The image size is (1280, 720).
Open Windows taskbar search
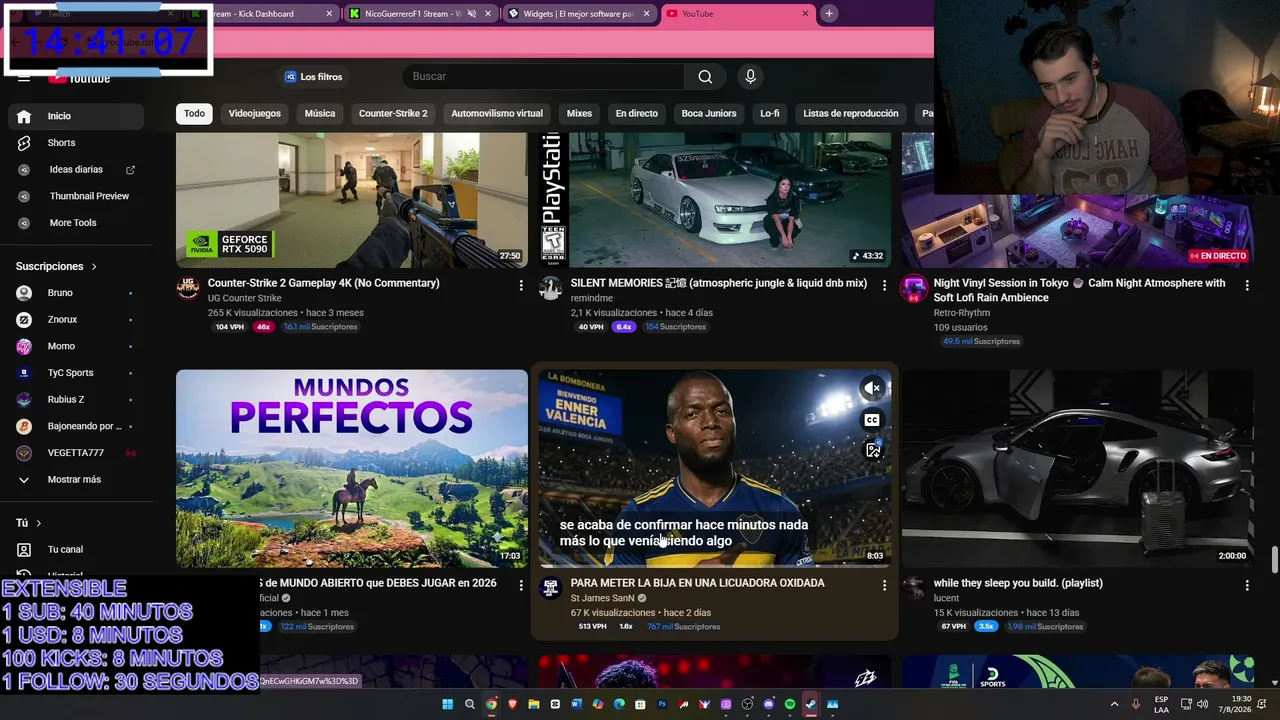point(469,704)
